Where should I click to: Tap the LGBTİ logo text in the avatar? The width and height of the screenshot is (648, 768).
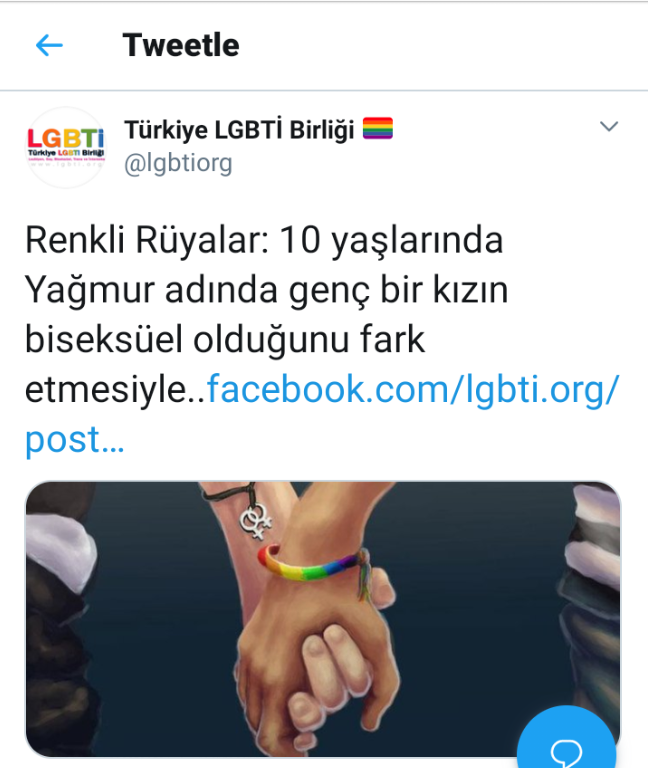coord(66,139)
